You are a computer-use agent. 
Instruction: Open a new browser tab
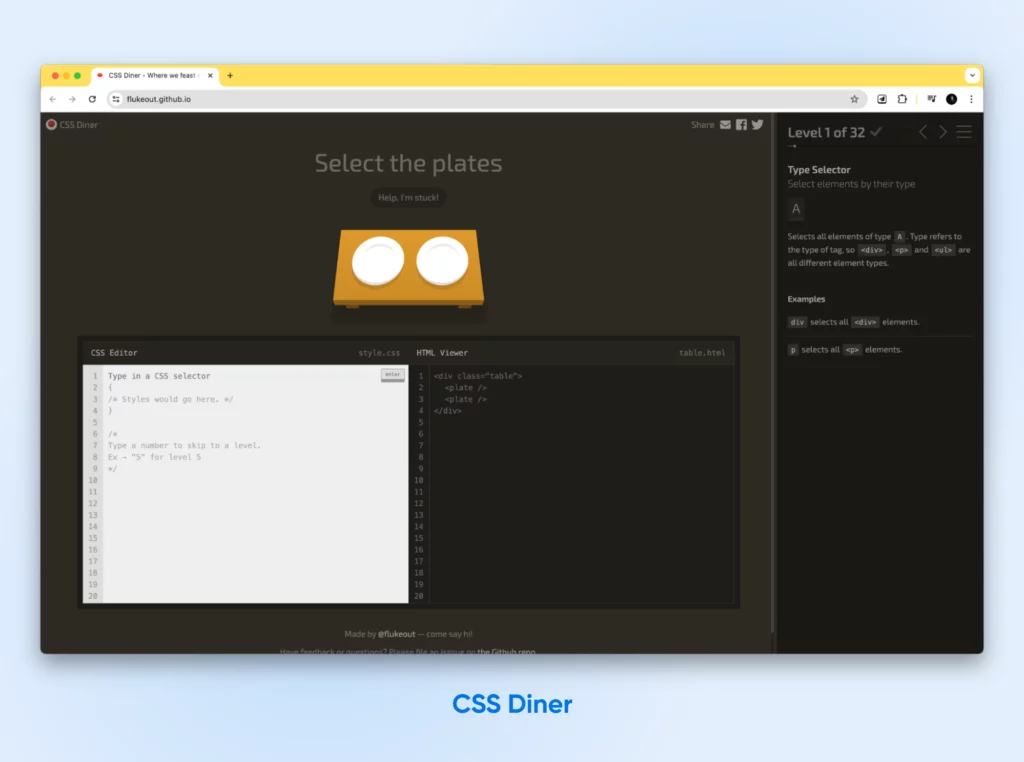coord(230,75)
